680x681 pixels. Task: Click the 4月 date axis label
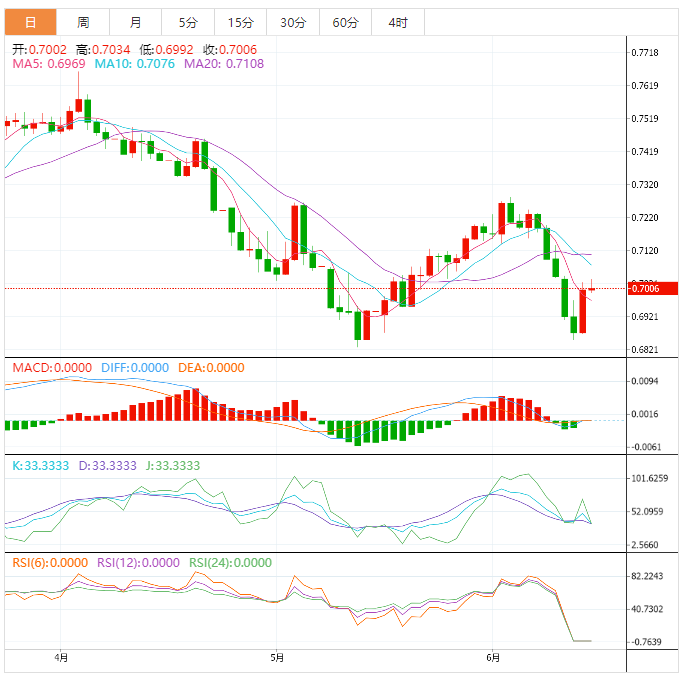[61, 658]
